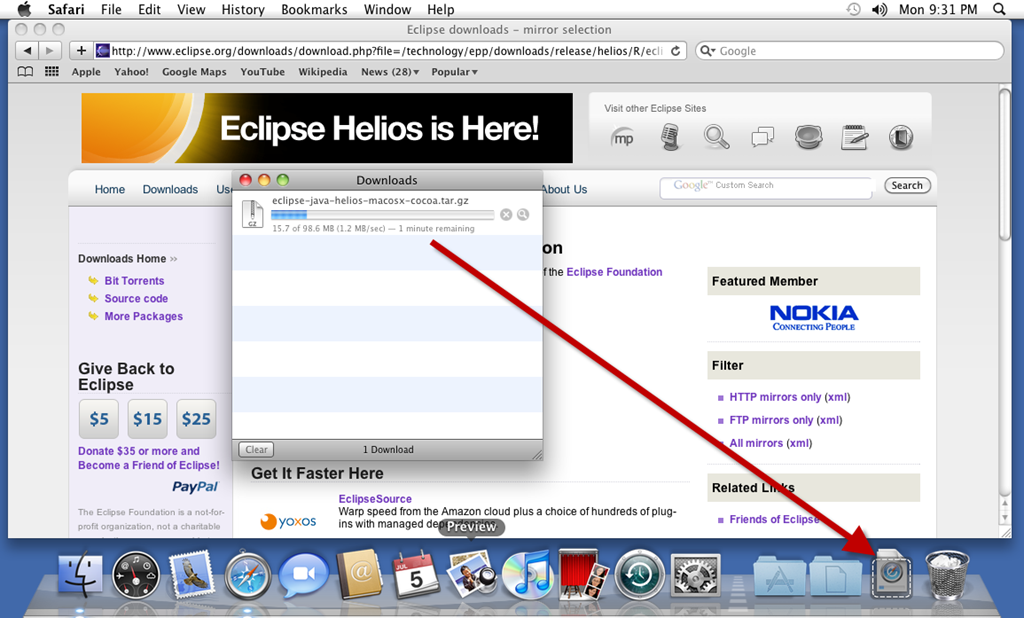Click the Eclipse microphone site icon
1024x618 pixels.
(x=670, y=137)
